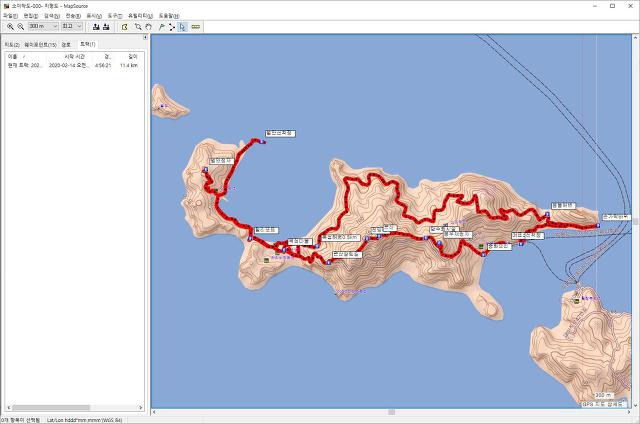Click the Lat/Lon WGS 84 status bar text
The height and width of the screenshot is (424, 640).
point(84,420)
